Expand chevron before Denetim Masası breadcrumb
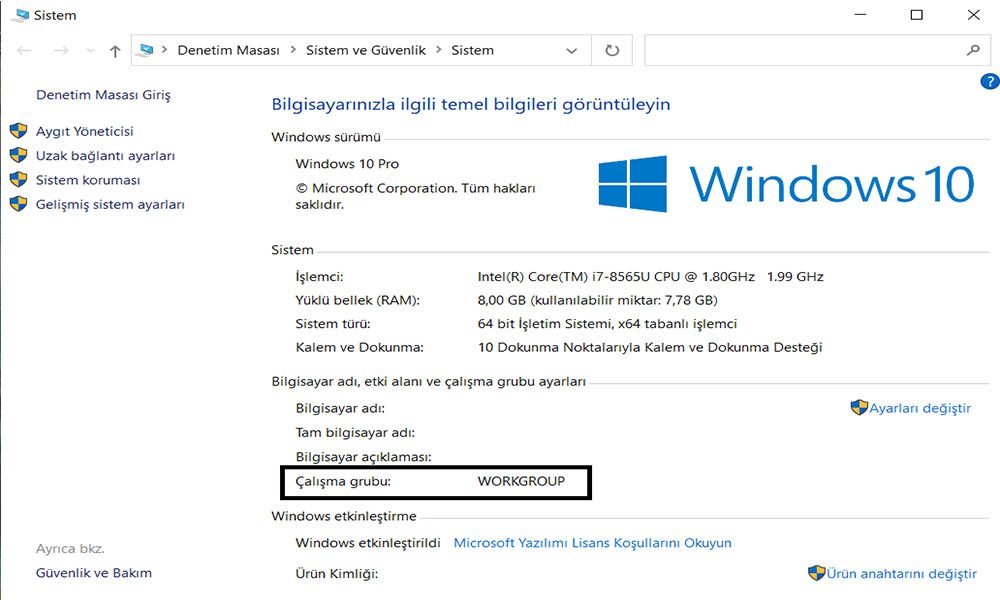 click(x=165, y=50)
